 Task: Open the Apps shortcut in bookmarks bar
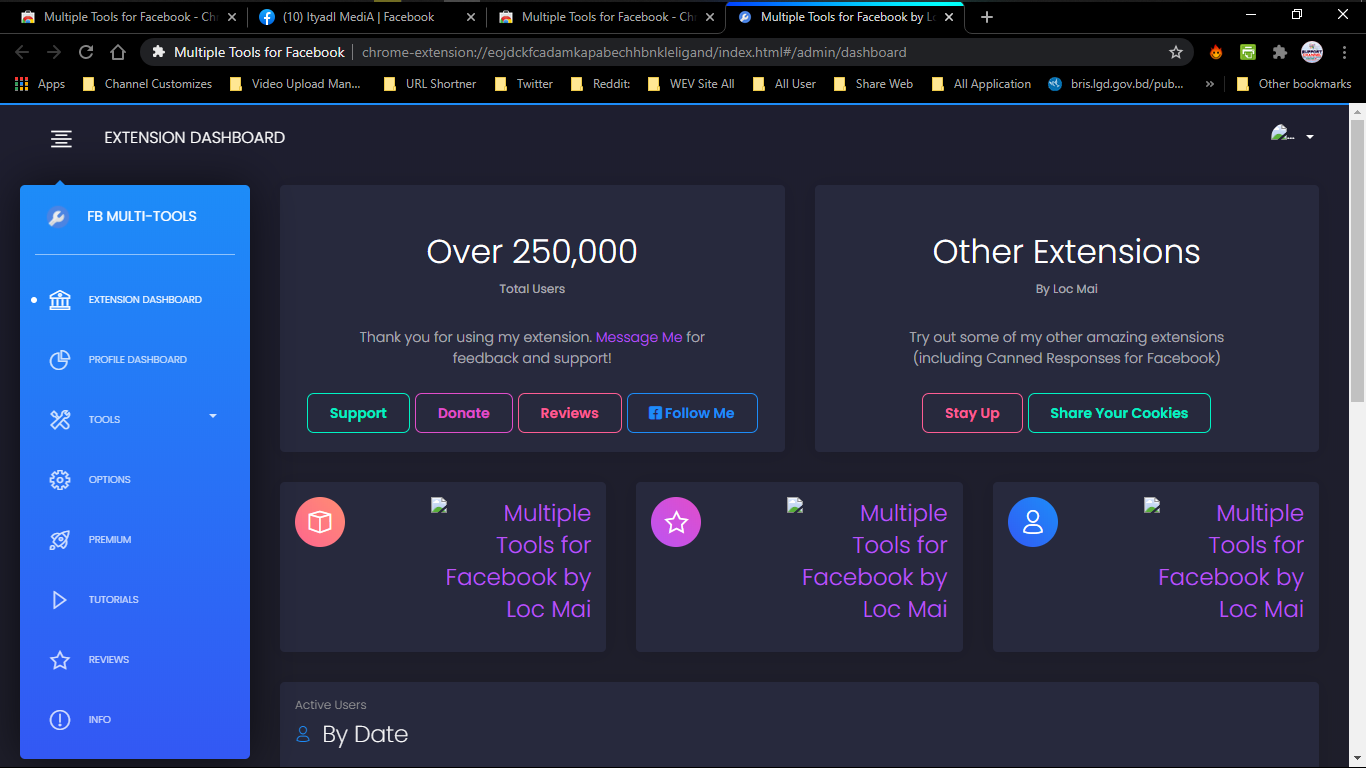click(40, 84)
